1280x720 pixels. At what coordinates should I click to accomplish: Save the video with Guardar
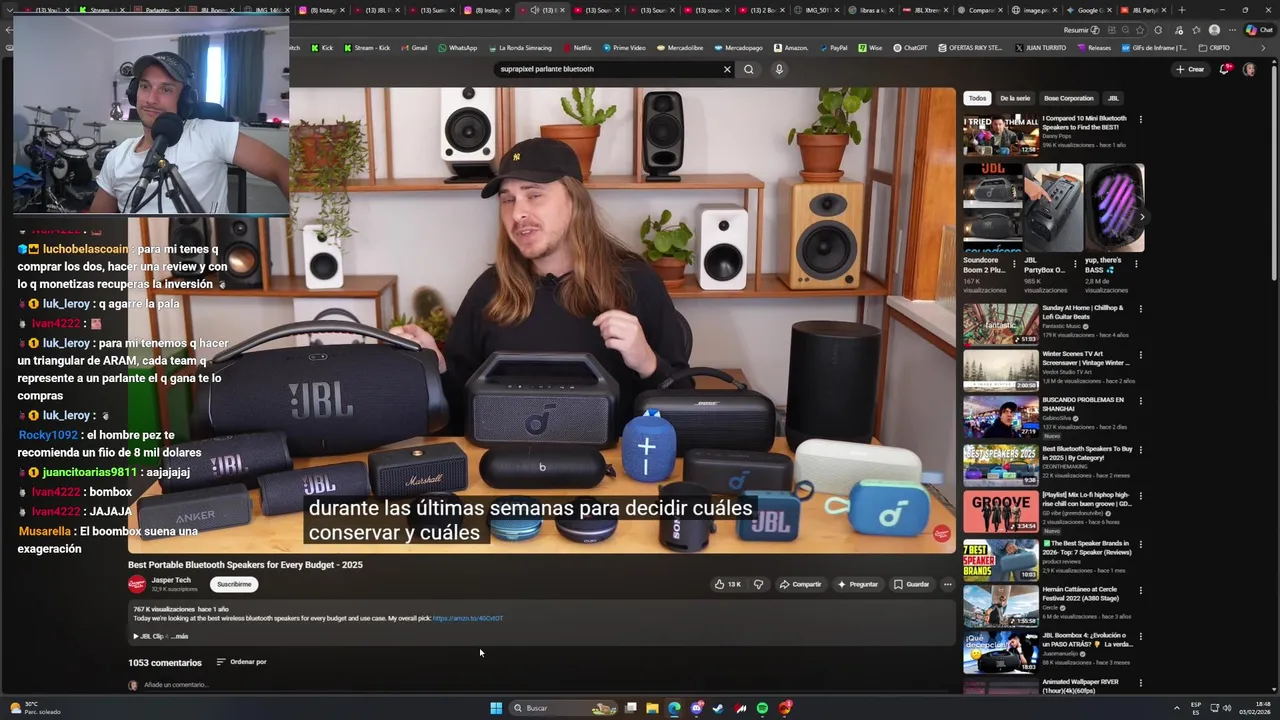(911, 584)
